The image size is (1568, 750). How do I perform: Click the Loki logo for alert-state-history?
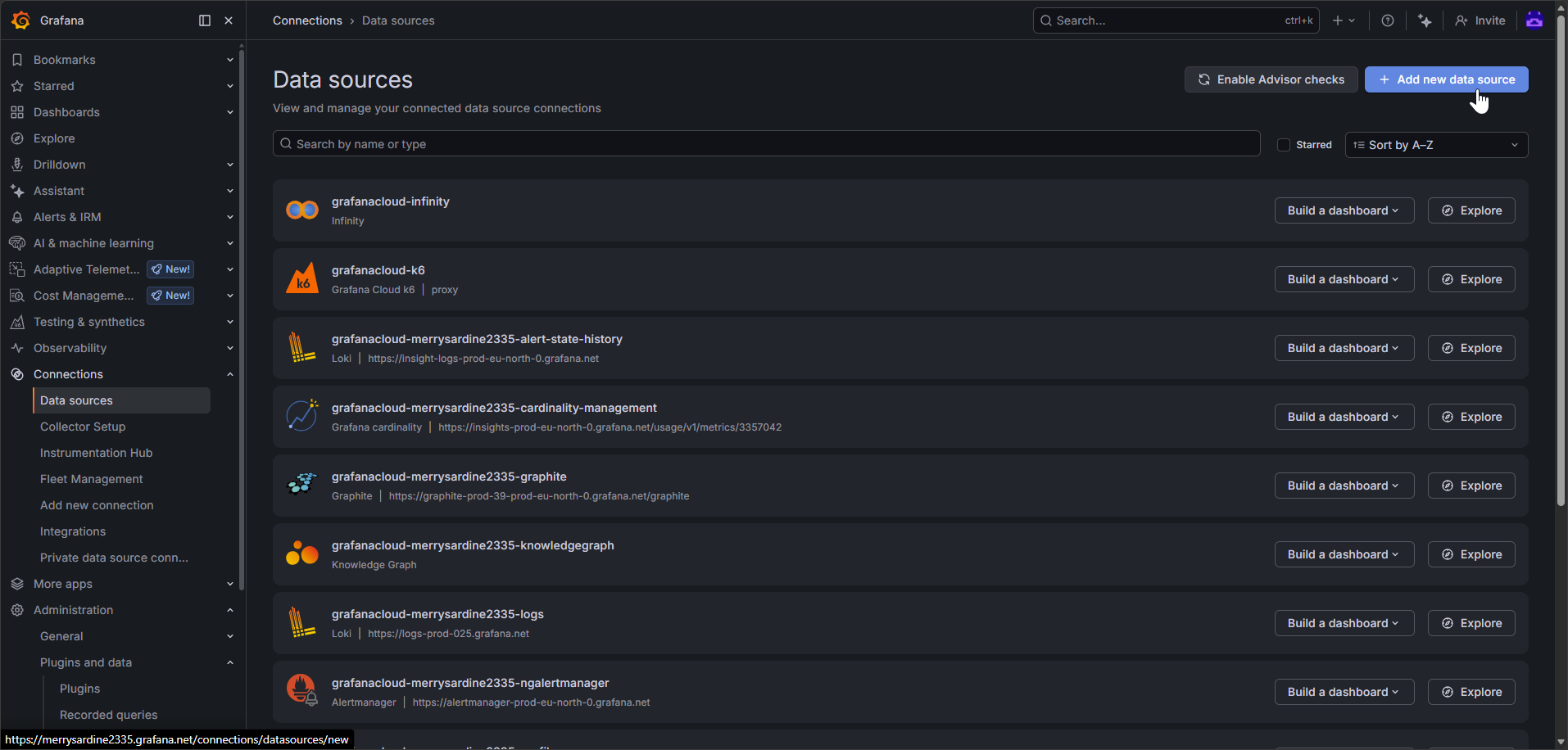302,347
